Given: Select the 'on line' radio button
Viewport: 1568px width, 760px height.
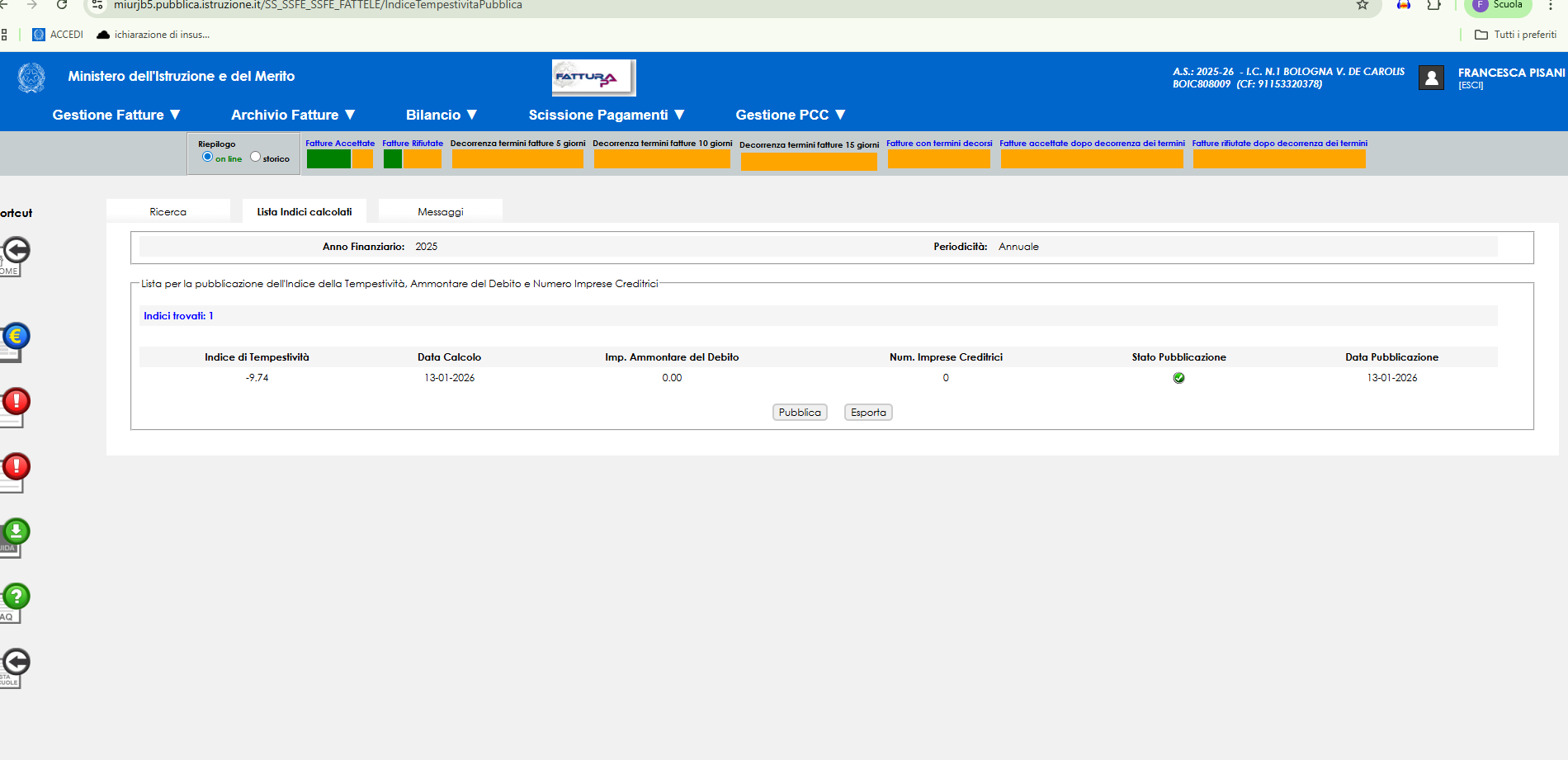Looking at the screenshot, I should [x=207, y=157].
